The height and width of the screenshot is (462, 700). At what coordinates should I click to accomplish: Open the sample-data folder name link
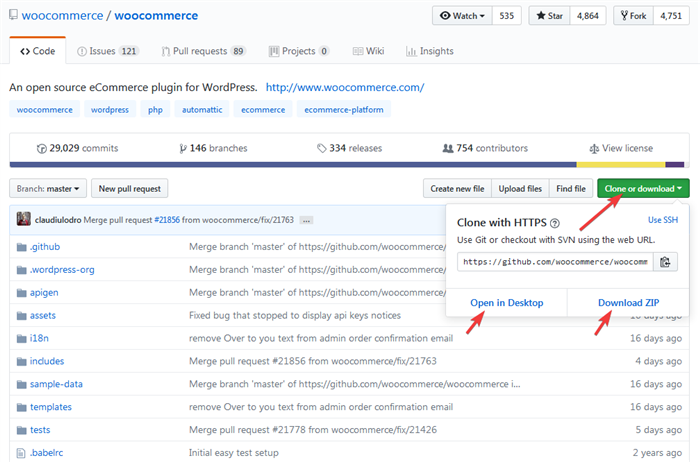tap(56, 384)
